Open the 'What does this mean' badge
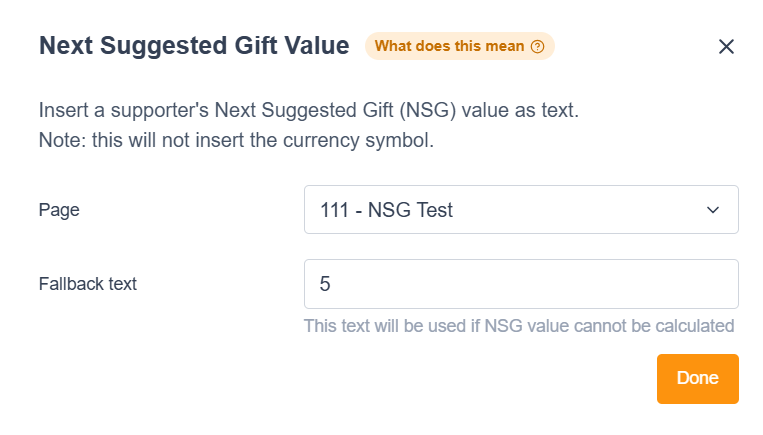763x435 pixels. click(x=459, y=46)
